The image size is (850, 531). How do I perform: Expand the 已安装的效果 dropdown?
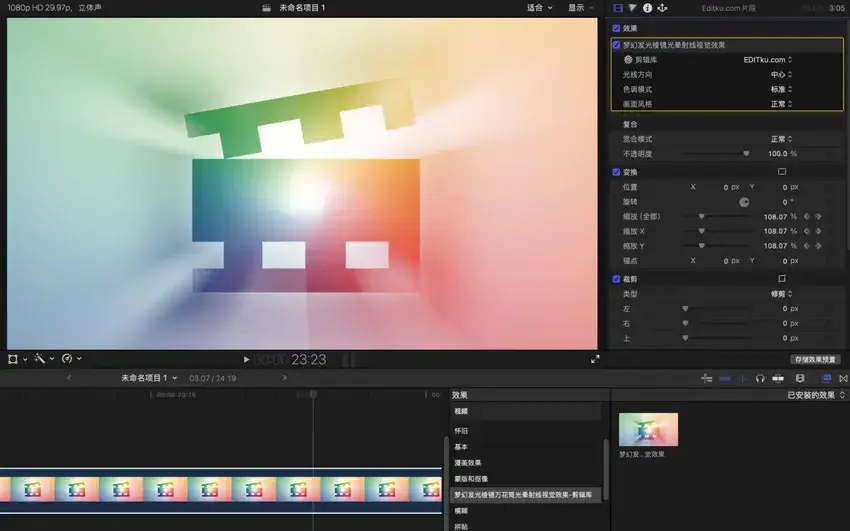pyautogui.click(x=815, y=395)
